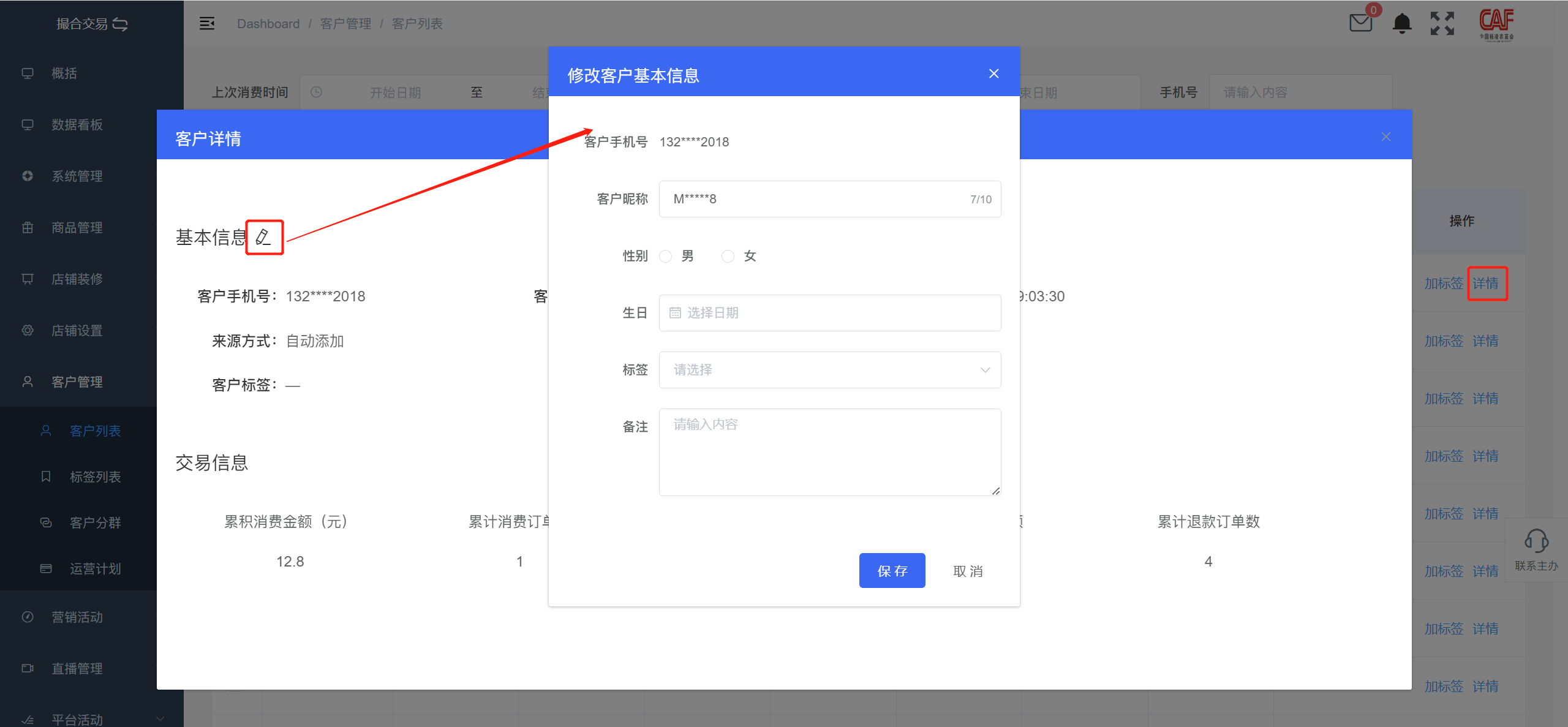Click the 保存 button

click(892, 571)
